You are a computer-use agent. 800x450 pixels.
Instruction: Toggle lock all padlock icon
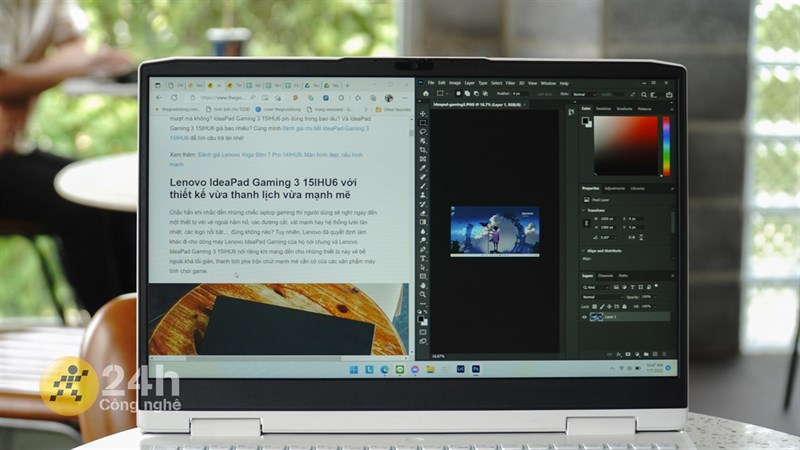[x=624, y=307]
